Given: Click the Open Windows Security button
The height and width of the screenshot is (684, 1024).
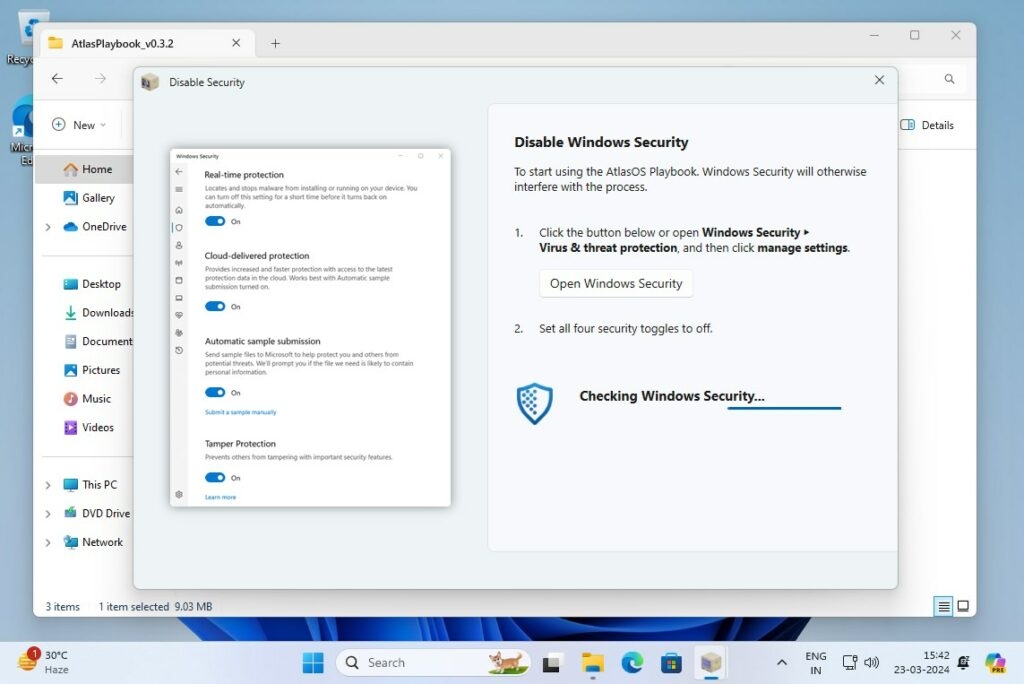Looking at the screenshot, I should [x=616, y=284].
